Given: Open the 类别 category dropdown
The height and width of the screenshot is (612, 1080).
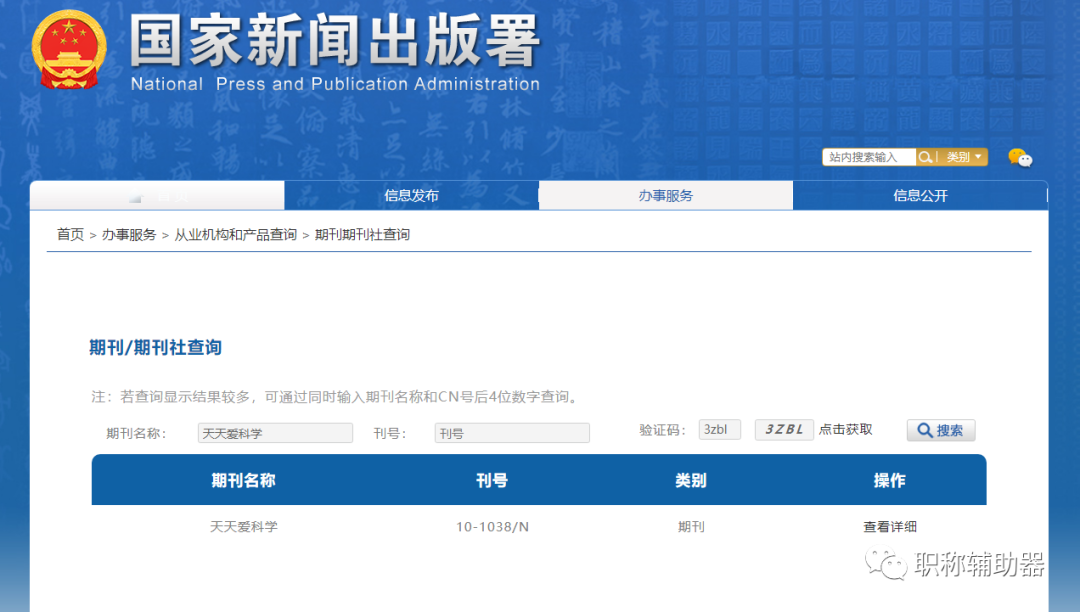Looking at the screenshot, I should pyautogui.click(x=957, y=157).
